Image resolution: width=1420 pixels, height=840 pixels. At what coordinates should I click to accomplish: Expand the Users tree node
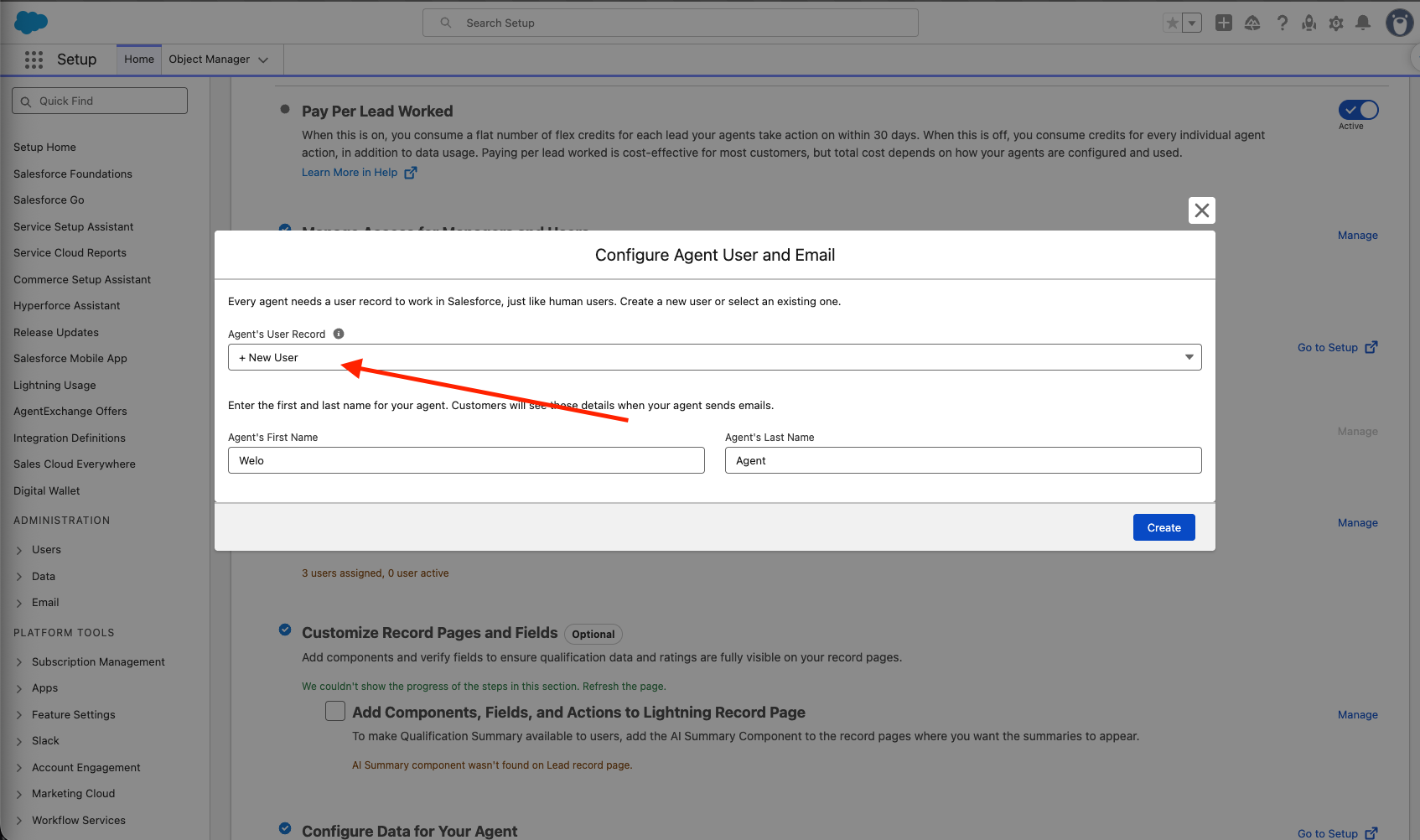(x=19, y=551)
